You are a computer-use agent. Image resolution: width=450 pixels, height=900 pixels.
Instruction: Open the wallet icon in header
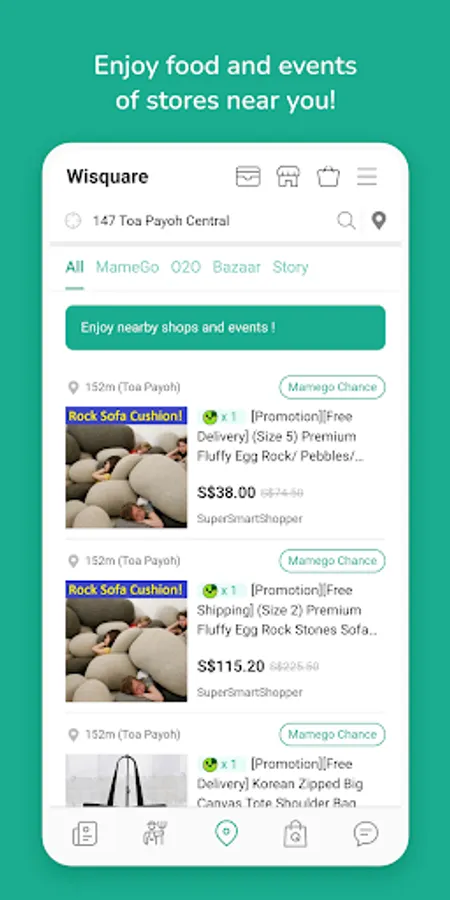click(248, 176)
